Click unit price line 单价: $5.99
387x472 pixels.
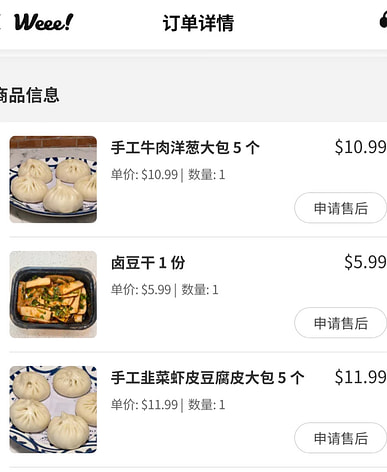[x=141, y=290]
